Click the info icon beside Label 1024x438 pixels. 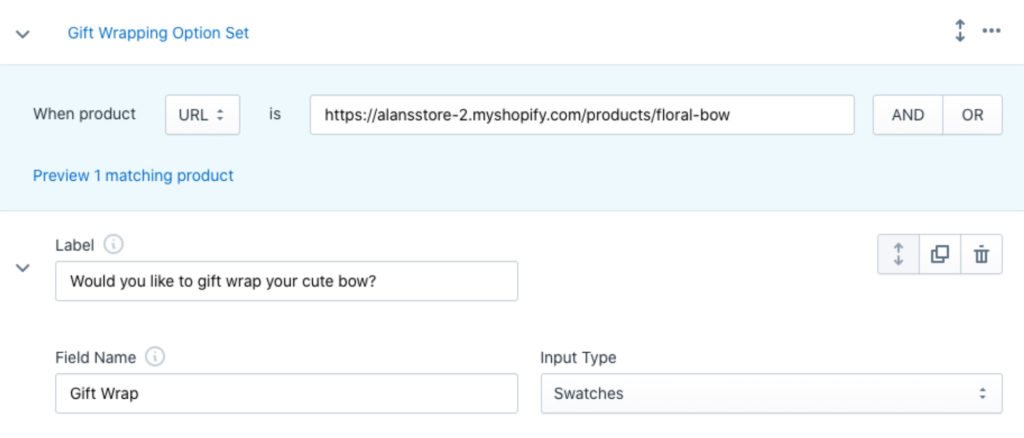(x=114, y=243)
